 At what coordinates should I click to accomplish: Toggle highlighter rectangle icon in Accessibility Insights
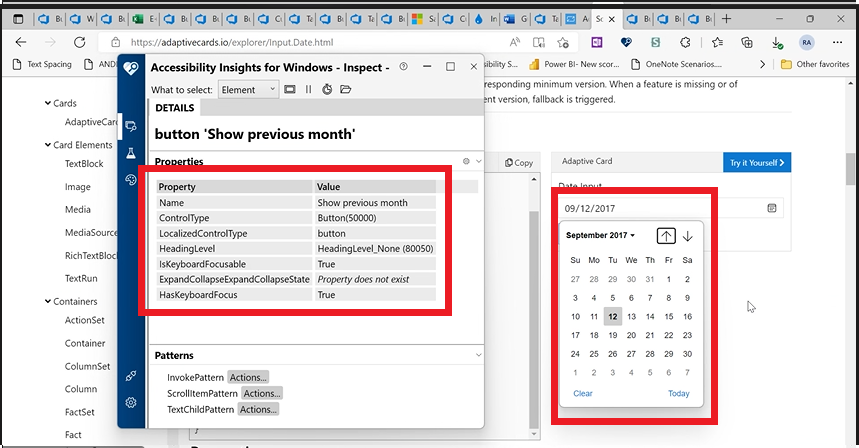[290, 89]
